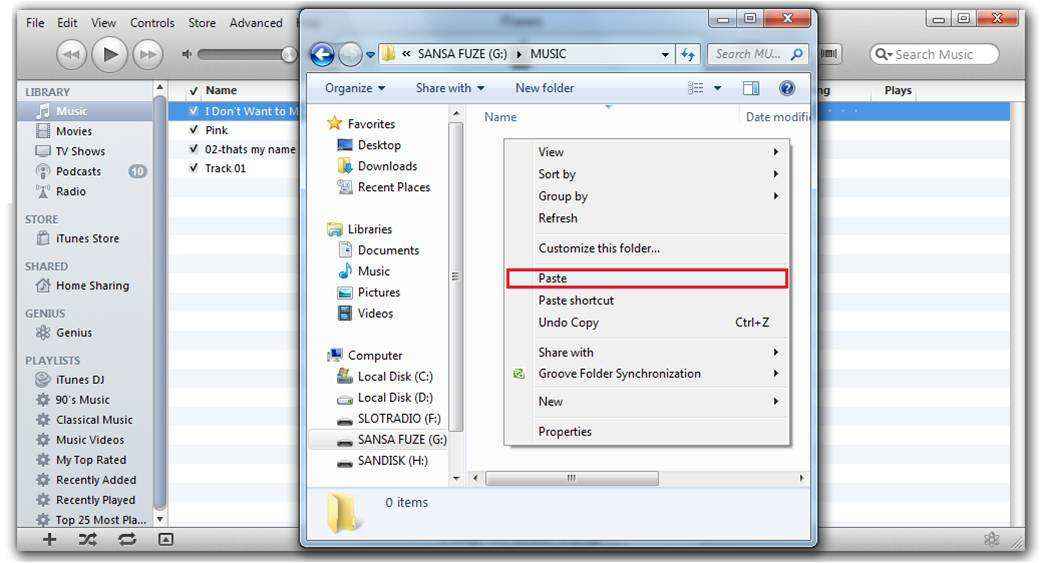1040x563 pixels.
Task: Click the Search MUSIC box in Explorer
Action: pos(757,54)
